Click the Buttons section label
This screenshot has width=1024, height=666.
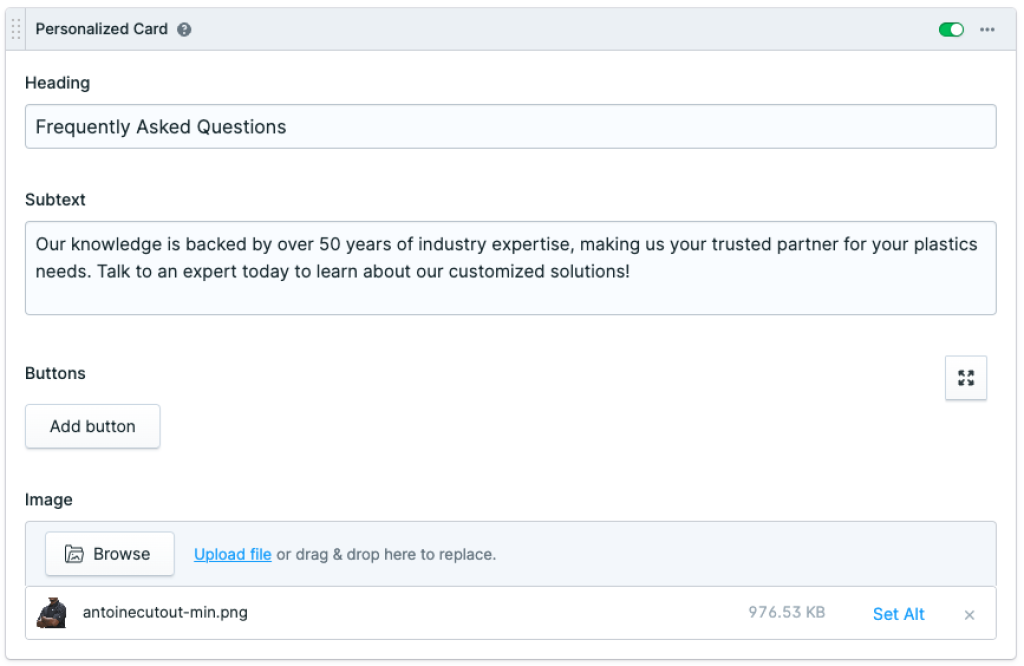(55, 373)
